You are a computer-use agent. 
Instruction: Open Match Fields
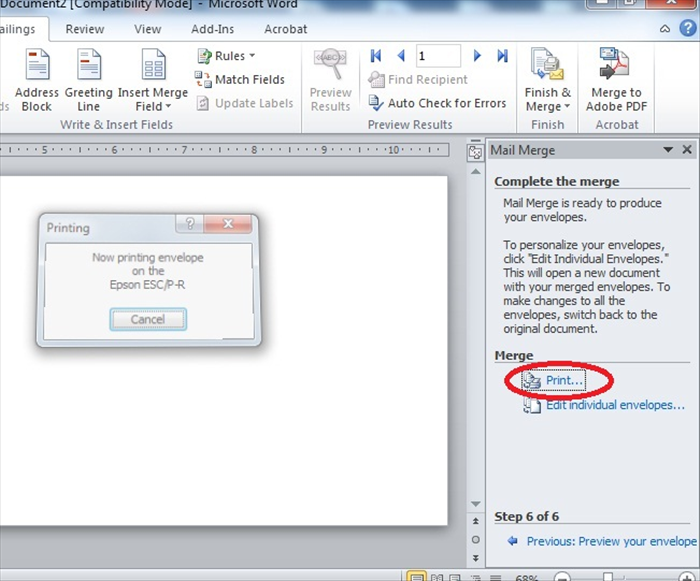point(240,79)
